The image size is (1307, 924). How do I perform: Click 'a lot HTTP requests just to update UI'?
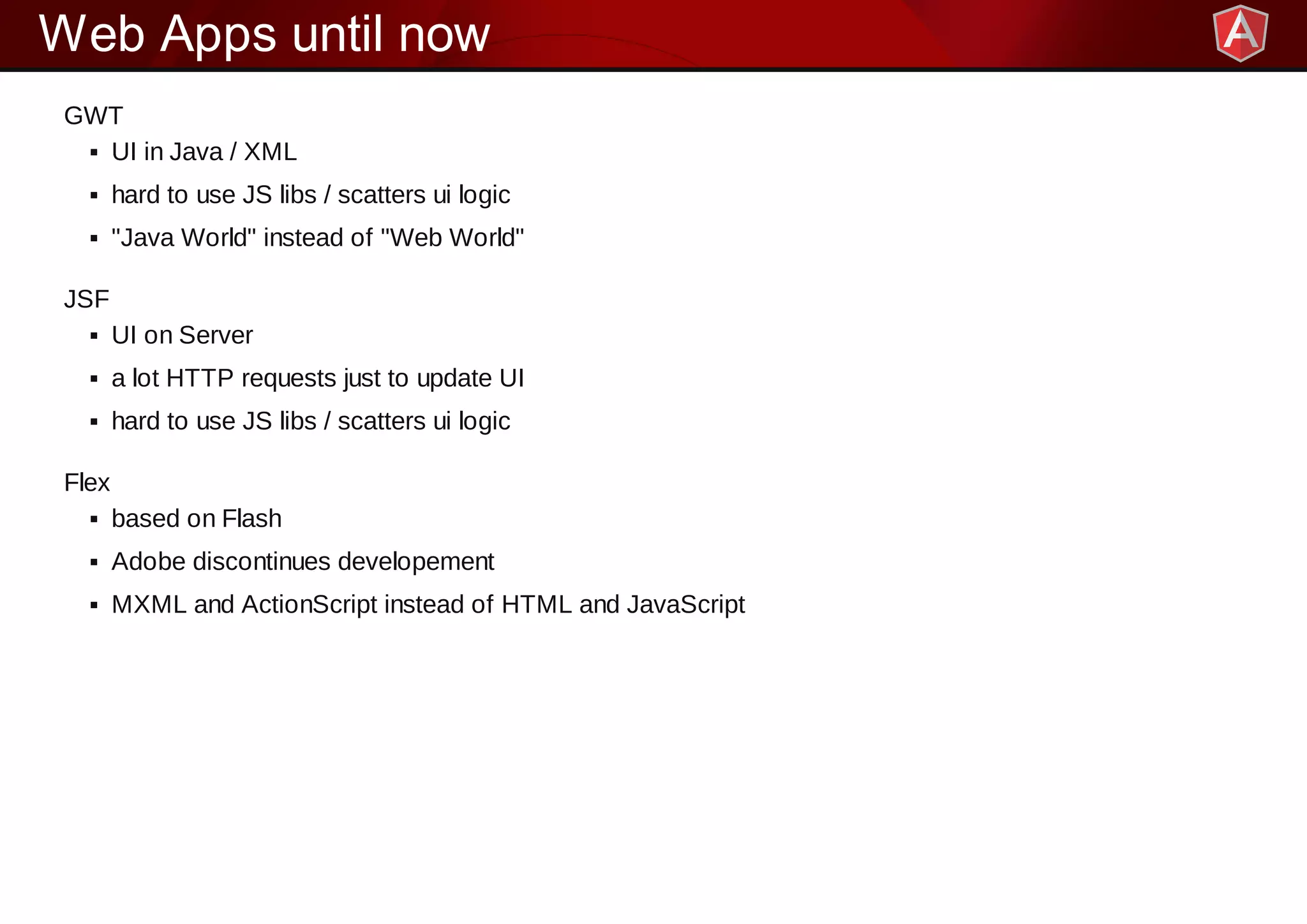pos(318,378)
